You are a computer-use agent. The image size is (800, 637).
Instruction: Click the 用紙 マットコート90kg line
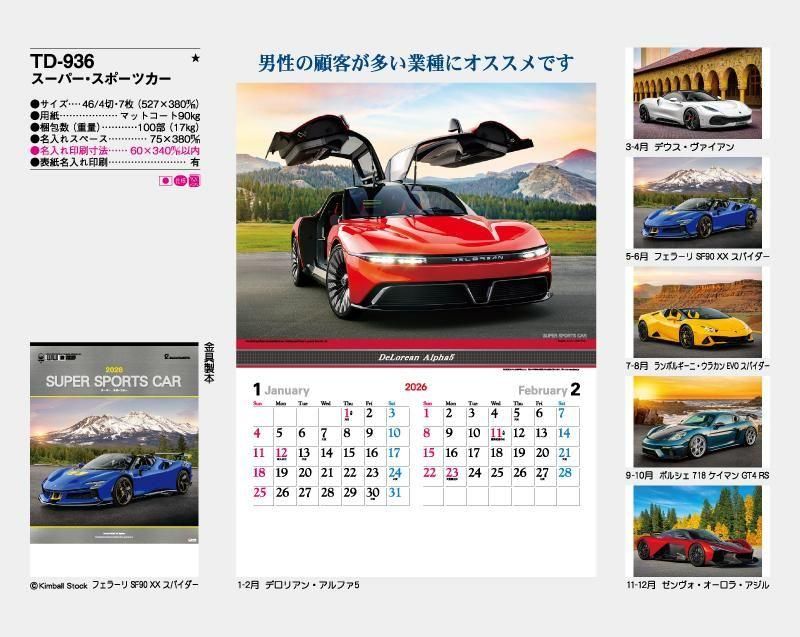115,116
